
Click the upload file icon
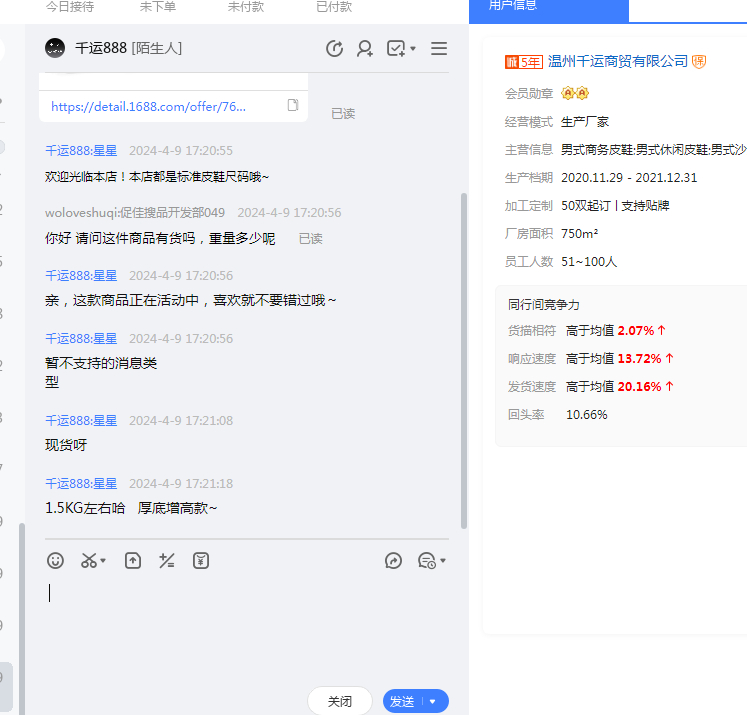point(132,561)
